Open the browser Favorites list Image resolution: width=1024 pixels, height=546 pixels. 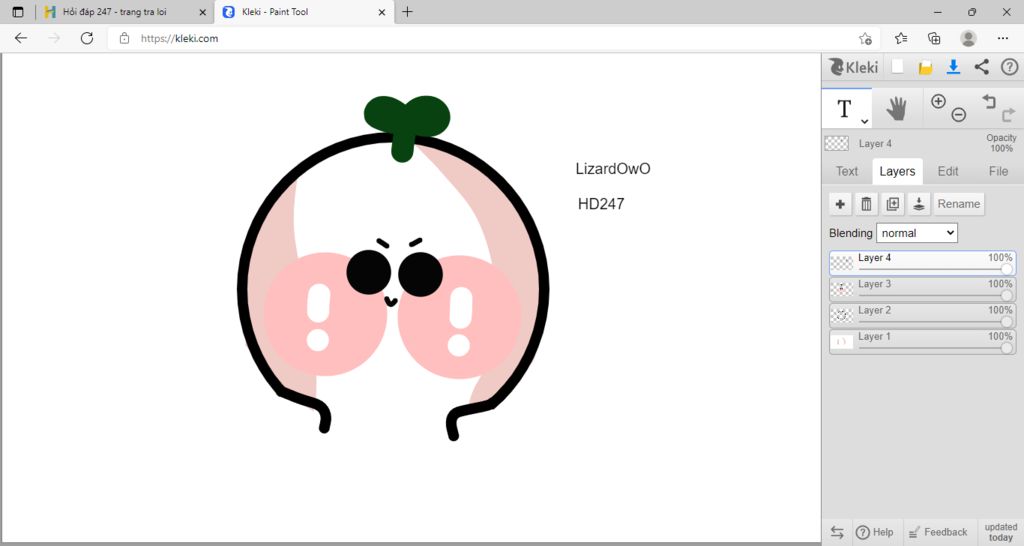[x=901, y=39]
